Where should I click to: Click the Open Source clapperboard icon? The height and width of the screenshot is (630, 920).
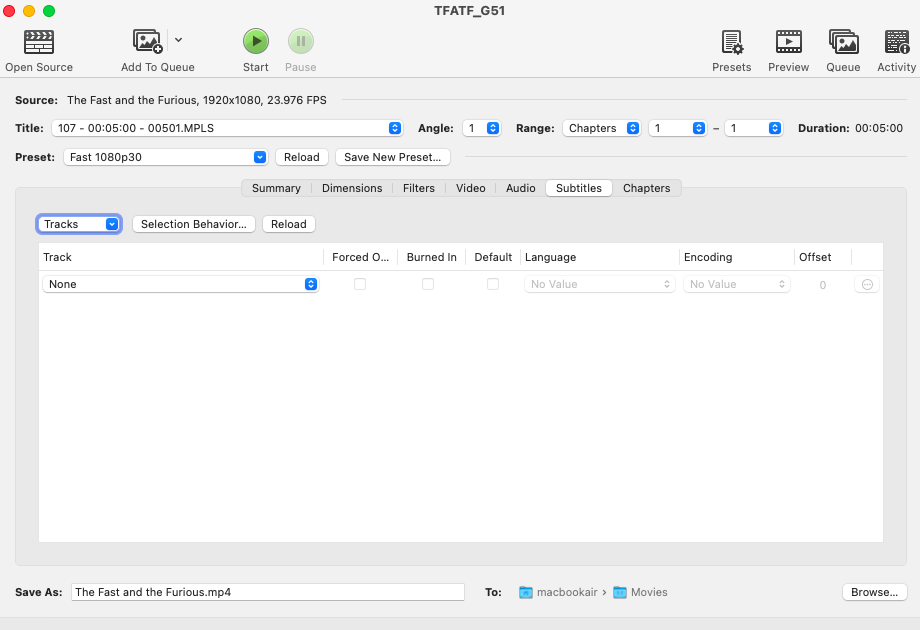click(x=39, y=42)
